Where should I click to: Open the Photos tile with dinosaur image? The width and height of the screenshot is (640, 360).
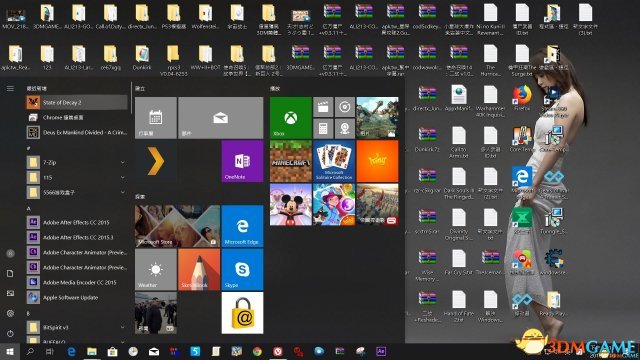click(x=377, y=118)
